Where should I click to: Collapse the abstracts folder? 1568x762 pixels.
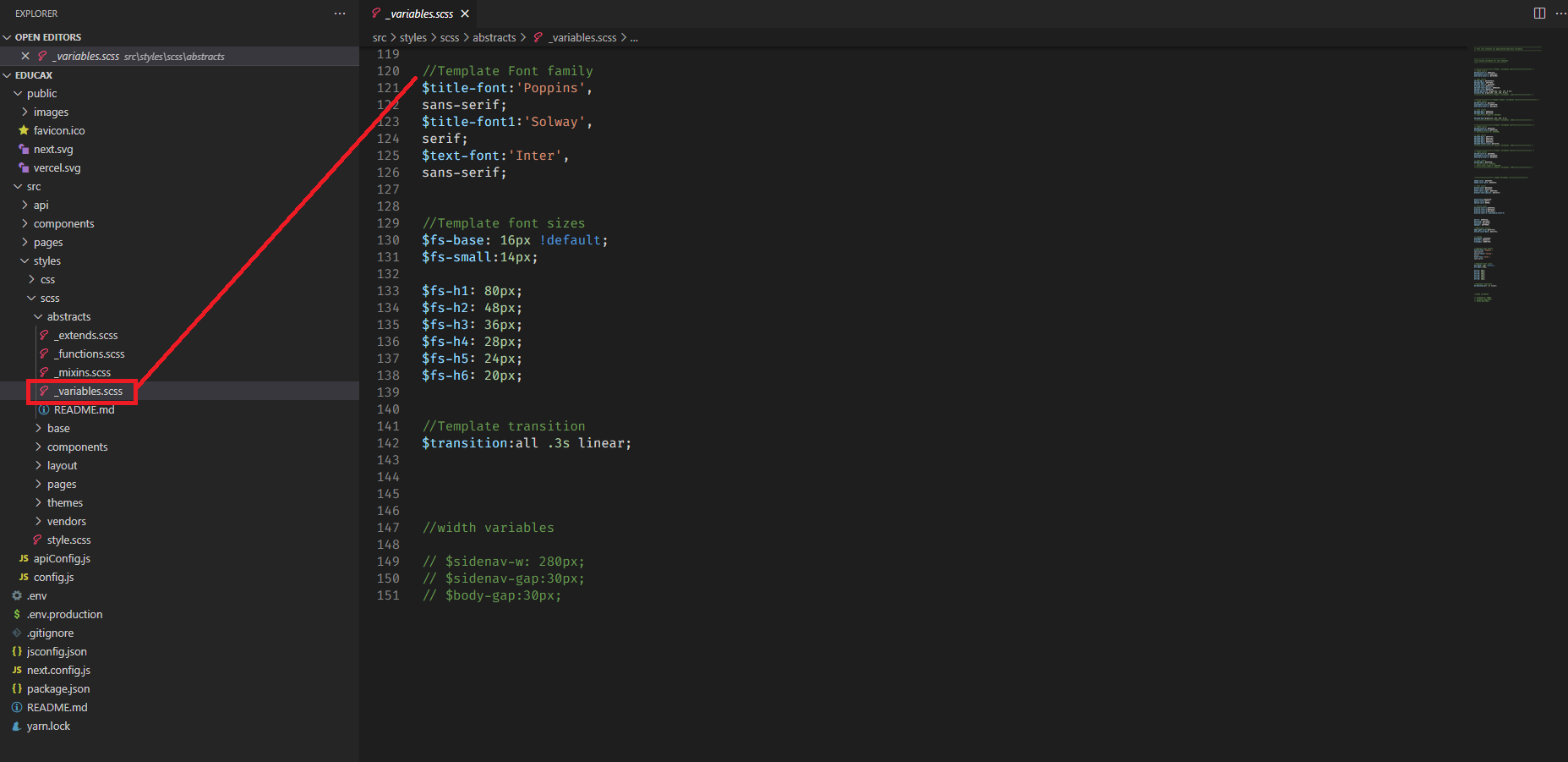[38, 317]
